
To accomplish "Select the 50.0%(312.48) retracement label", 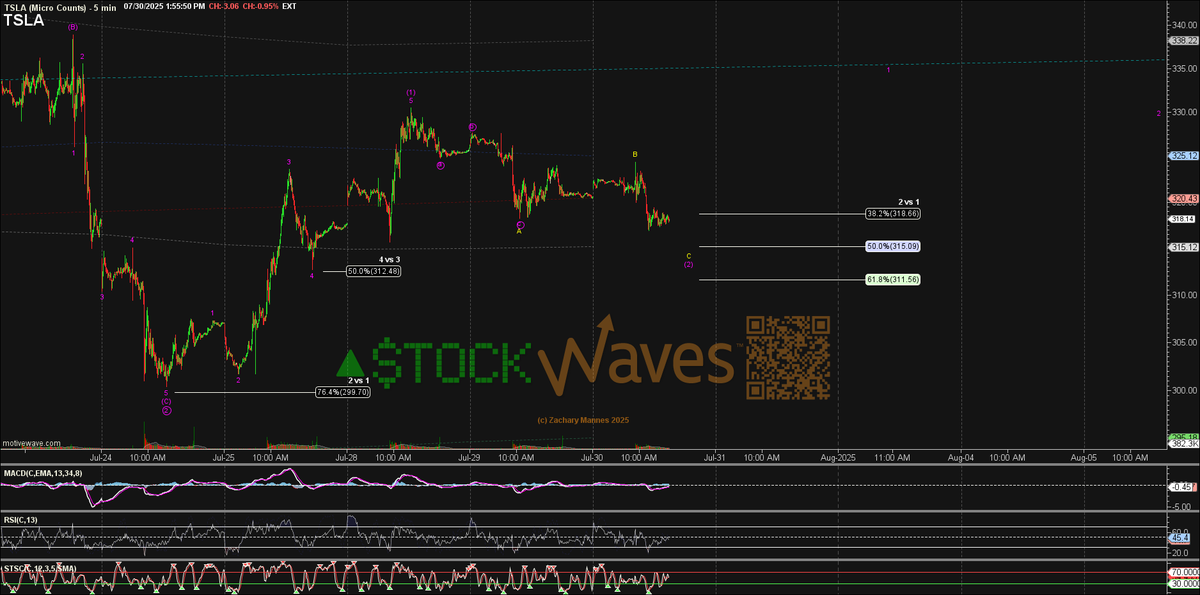I will coord(374,271).
